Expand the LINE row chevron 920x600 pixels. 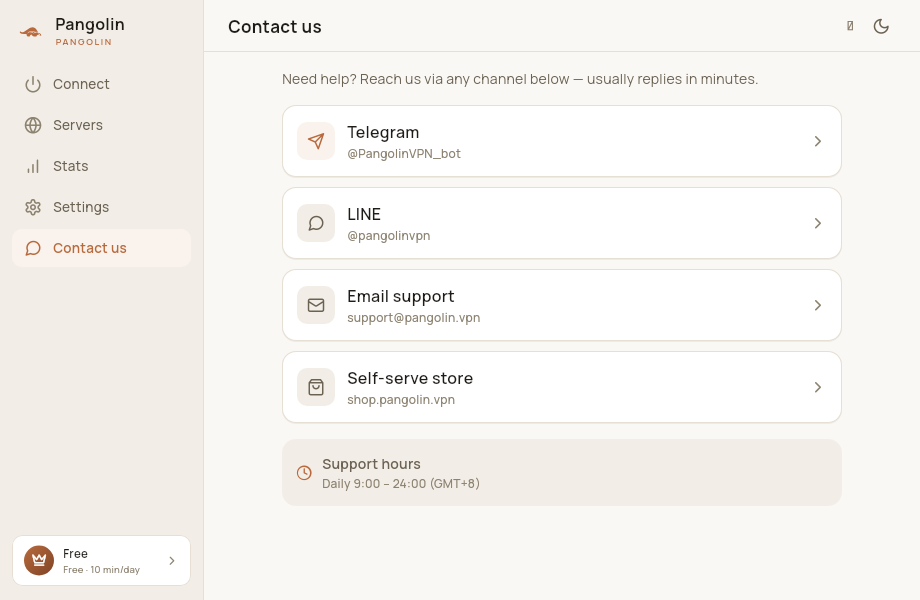point(818,223)
